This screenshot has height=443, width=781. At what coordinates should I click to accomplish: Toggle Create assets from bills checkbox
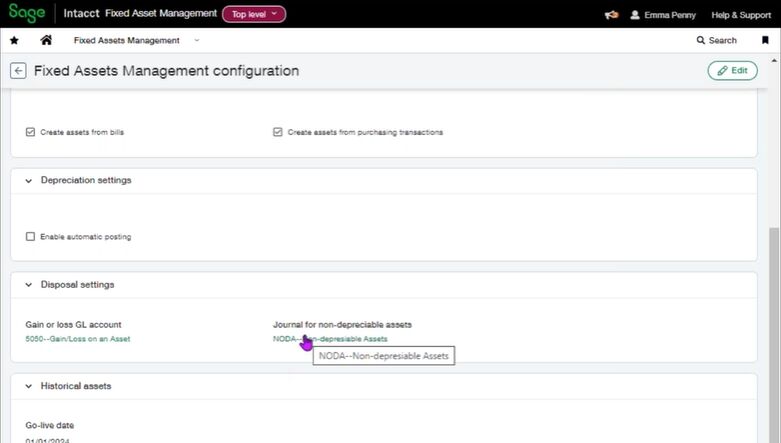[30, 132]
